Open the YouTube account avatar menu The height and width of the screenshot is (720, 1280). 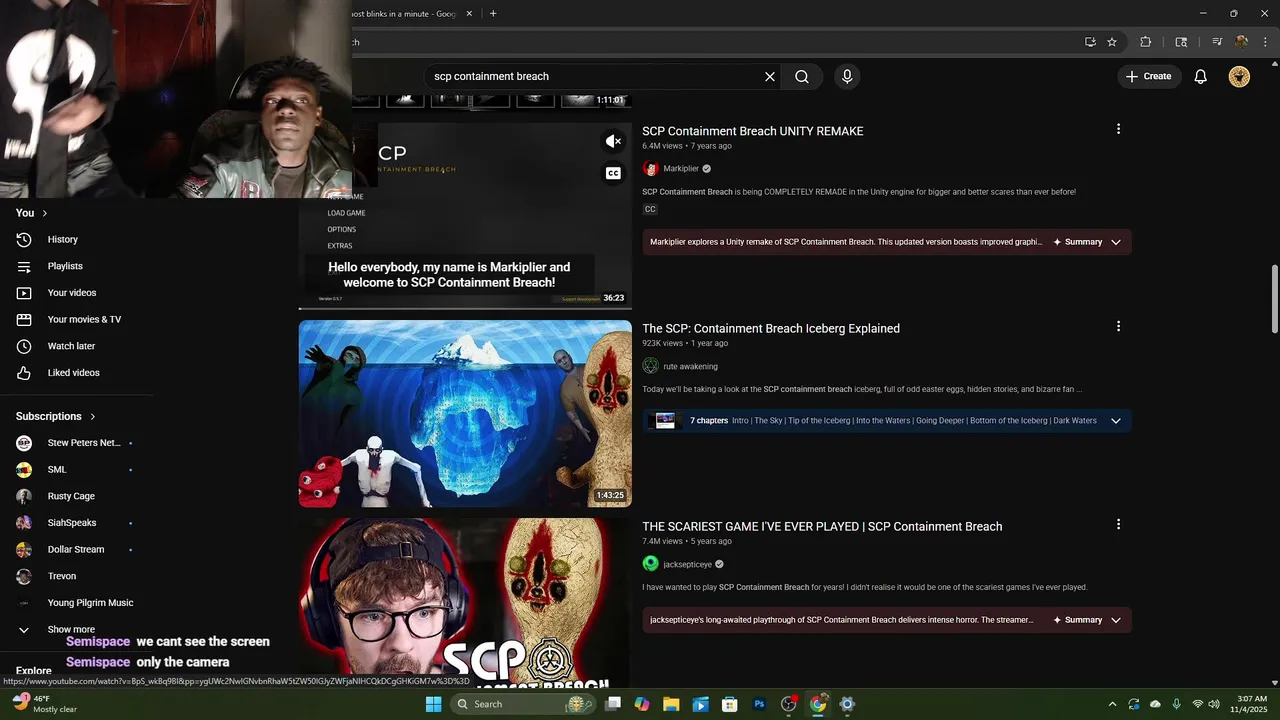1239,76
